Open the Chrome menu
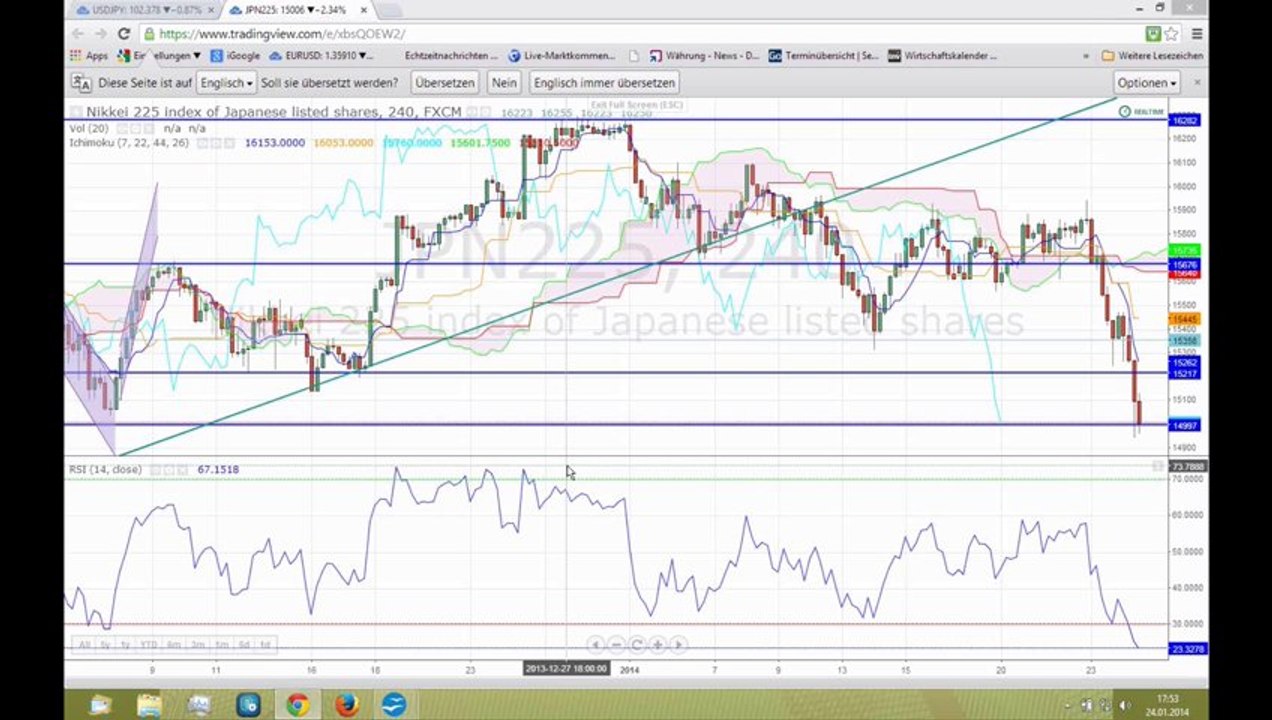This screenshot has height=720, width=1272. tap(1196, 33)
